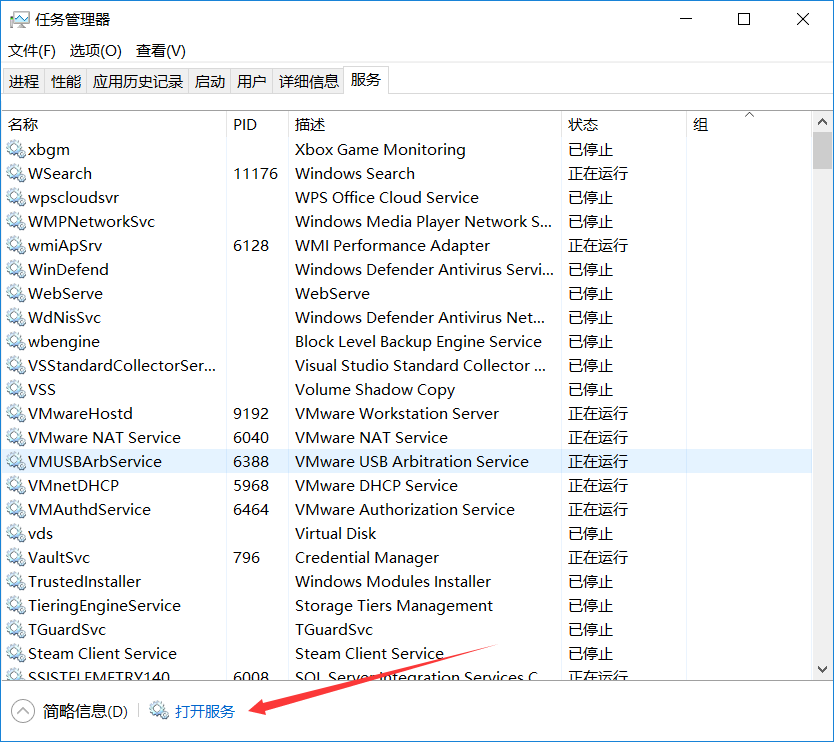Image resolution: width=834 pixels, height=742 pixels.
Task: Click the gear icon beside vds
Action: point(16,533)
